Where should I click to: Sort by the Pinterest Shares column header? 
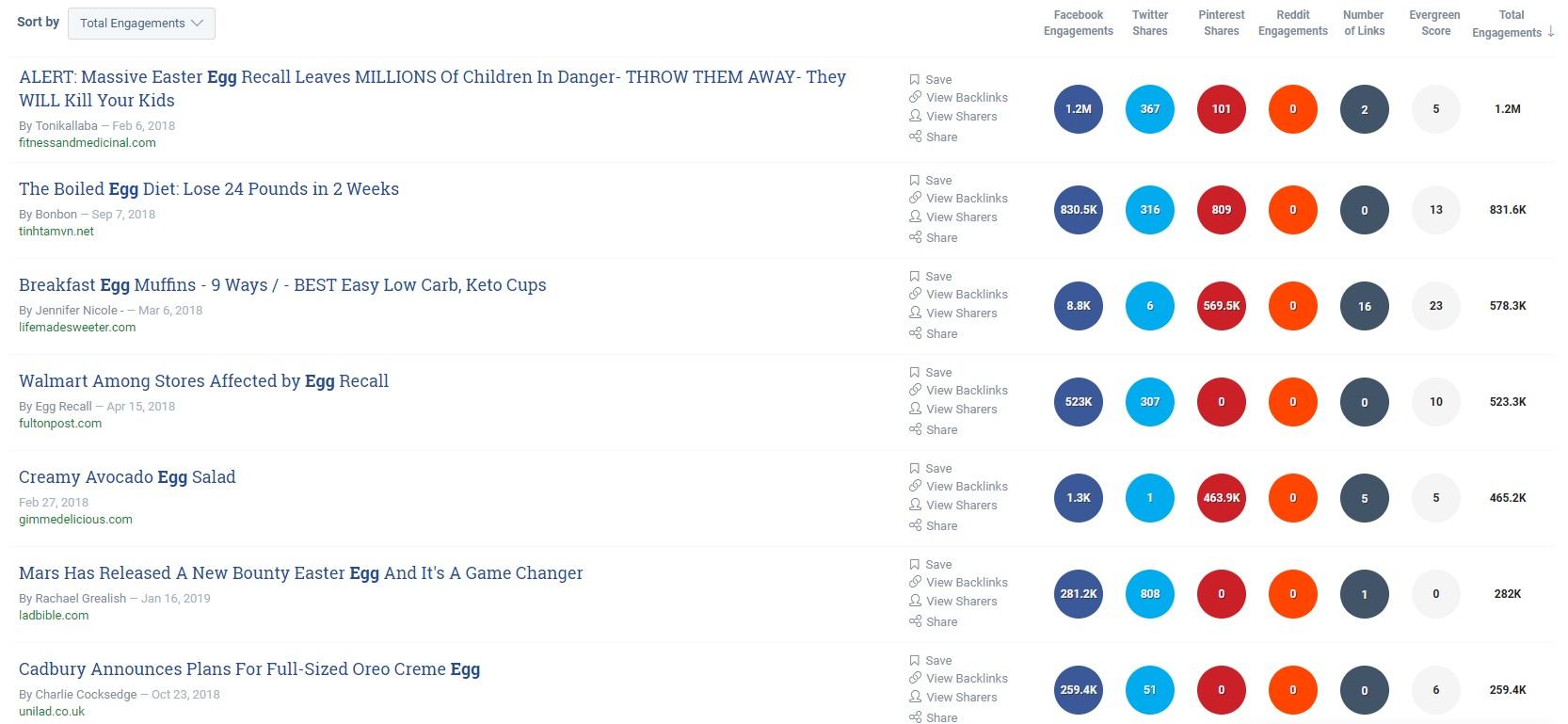[1222, 23]
